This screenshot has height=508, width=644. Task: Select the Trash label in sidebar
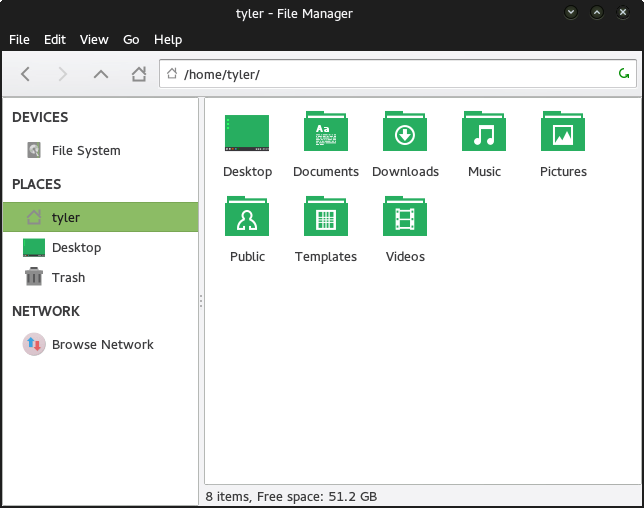(x=69, y=278)
